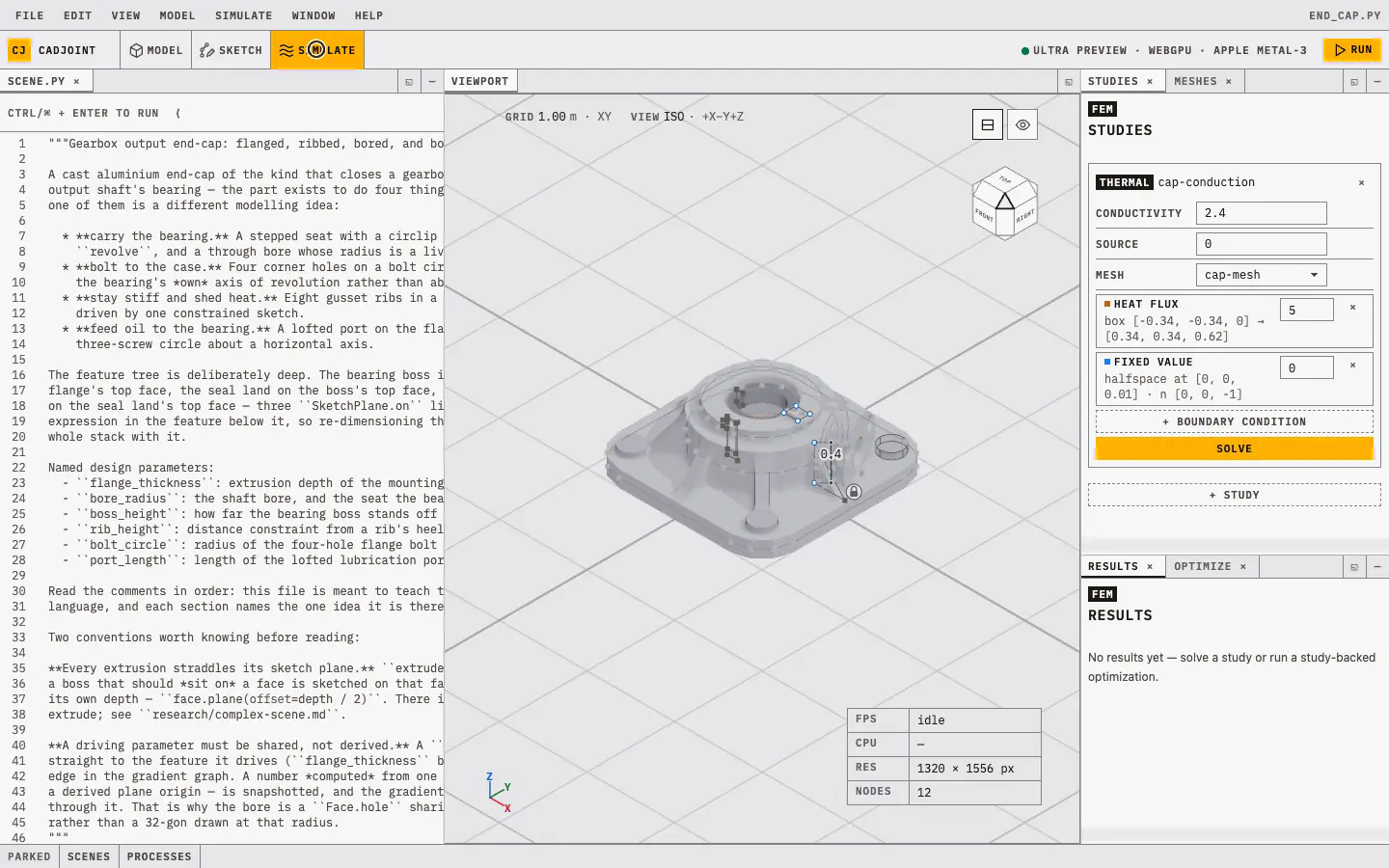Close the Optimize tab
Screen dimensions: 1389x868
(x=1242, y=567)
